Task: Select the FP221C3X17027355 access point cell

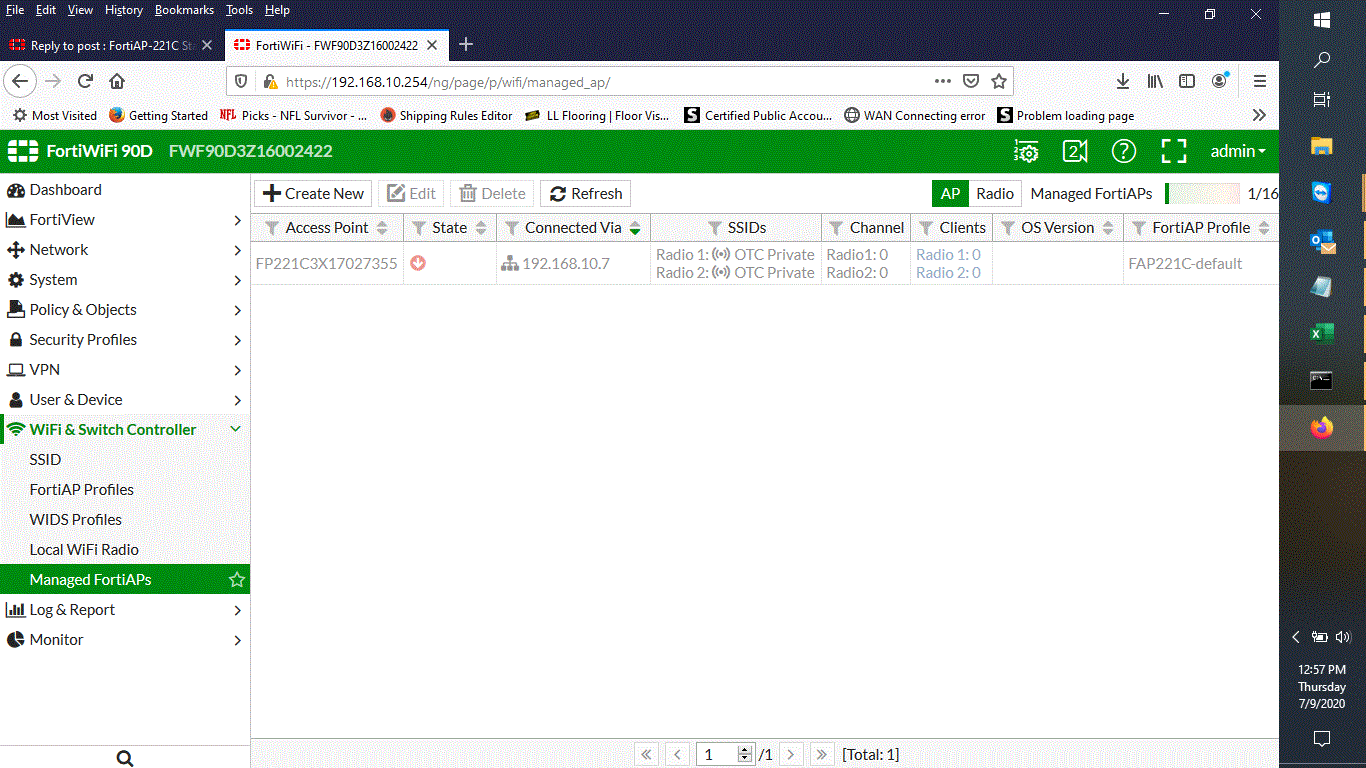Action: coord(327,264)
